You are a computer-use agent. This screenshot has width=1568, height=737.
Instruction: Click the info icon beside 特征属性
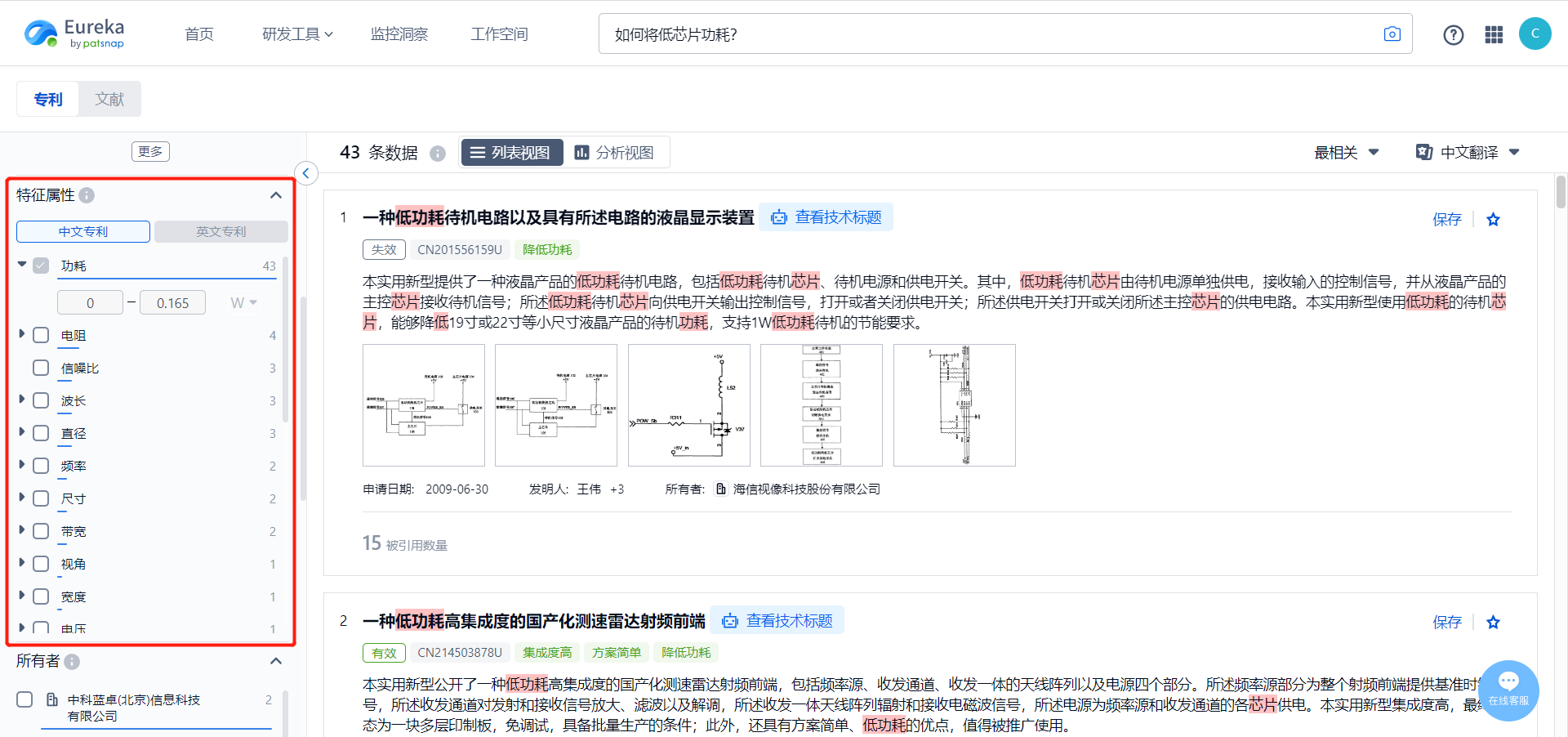[87, 195]
